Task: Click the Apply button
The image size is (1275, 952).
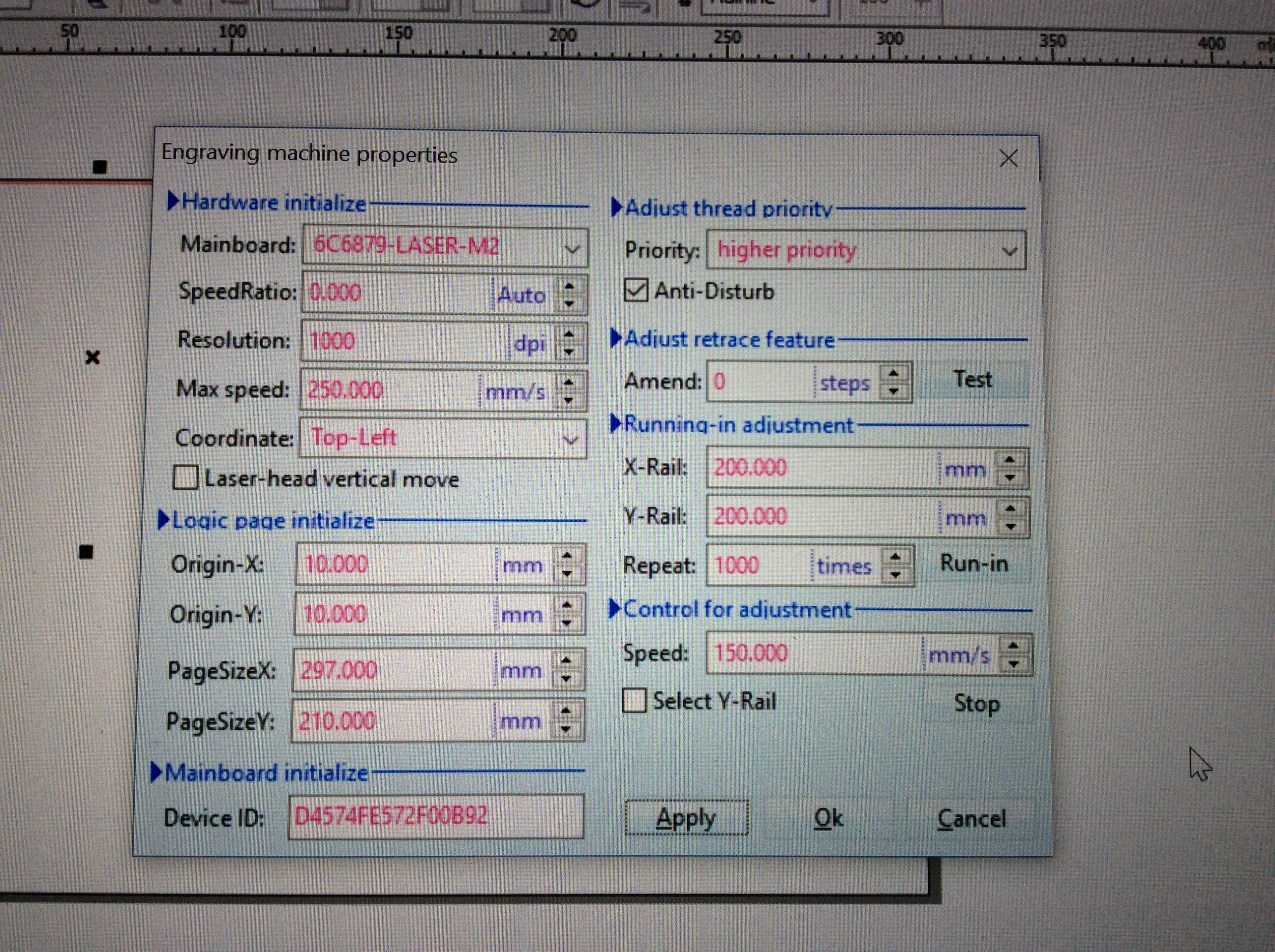Action: (x=687, y=817)
